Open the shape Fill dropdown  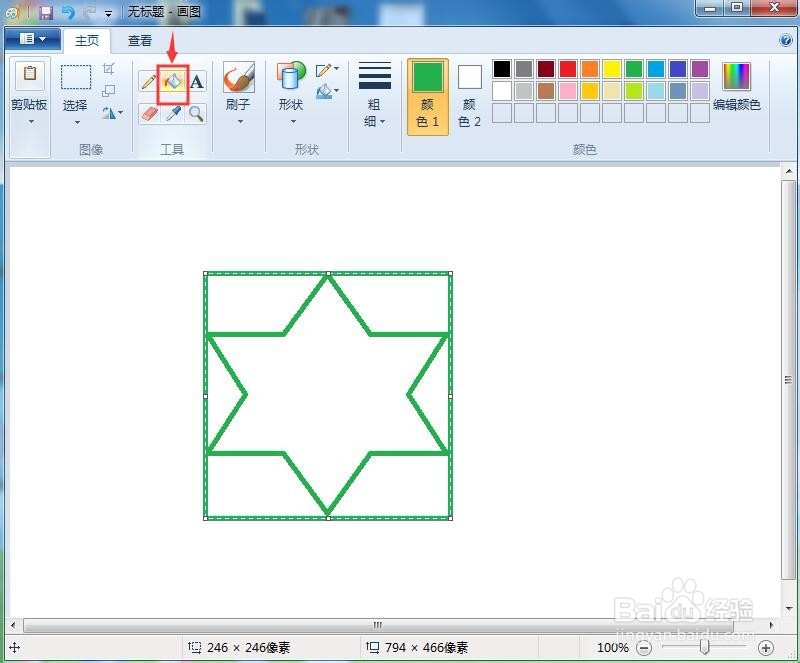[327, 92]
